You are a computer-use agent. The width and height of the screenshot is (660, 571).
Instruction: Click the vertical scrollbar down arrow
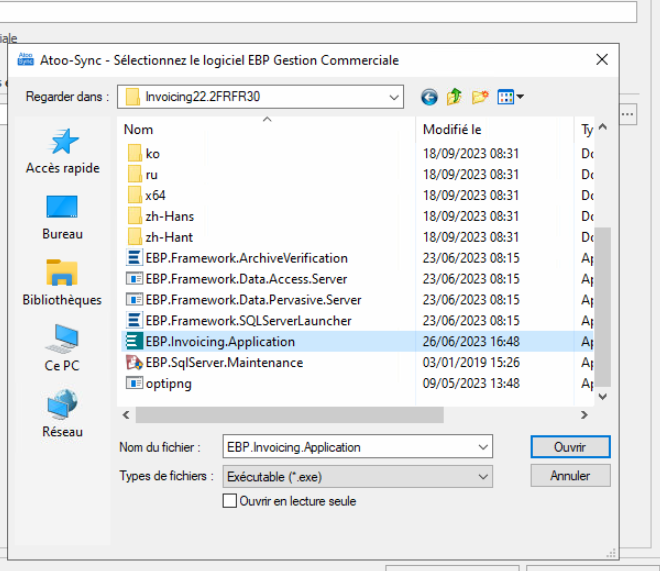click(603, 396)
